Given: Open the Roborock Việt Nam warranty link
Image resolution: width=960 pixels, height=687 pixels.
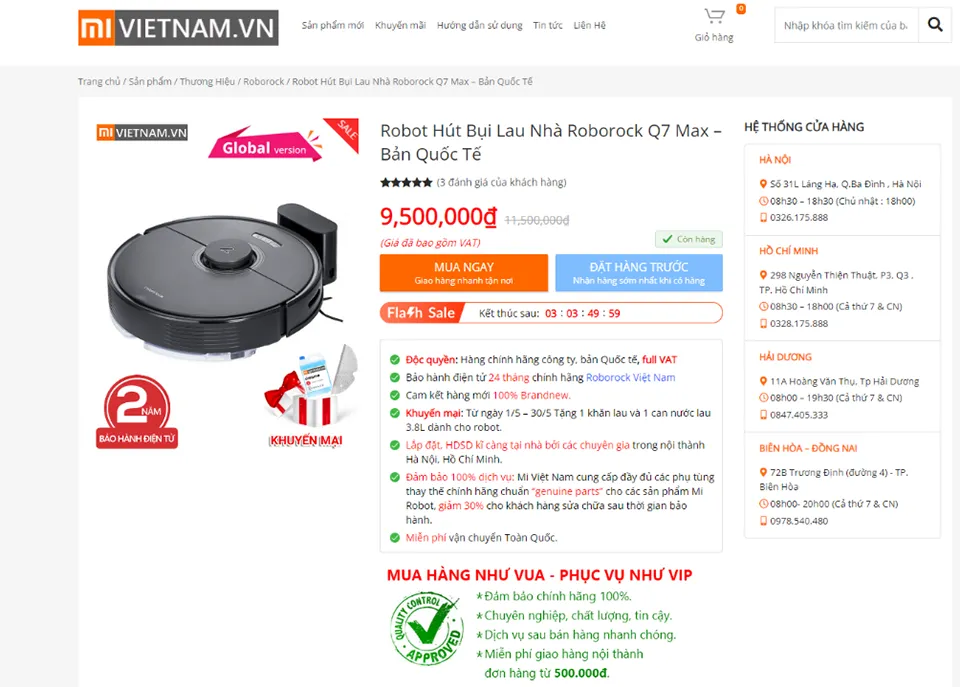Looking at the screenshot, I should point(631,377).
